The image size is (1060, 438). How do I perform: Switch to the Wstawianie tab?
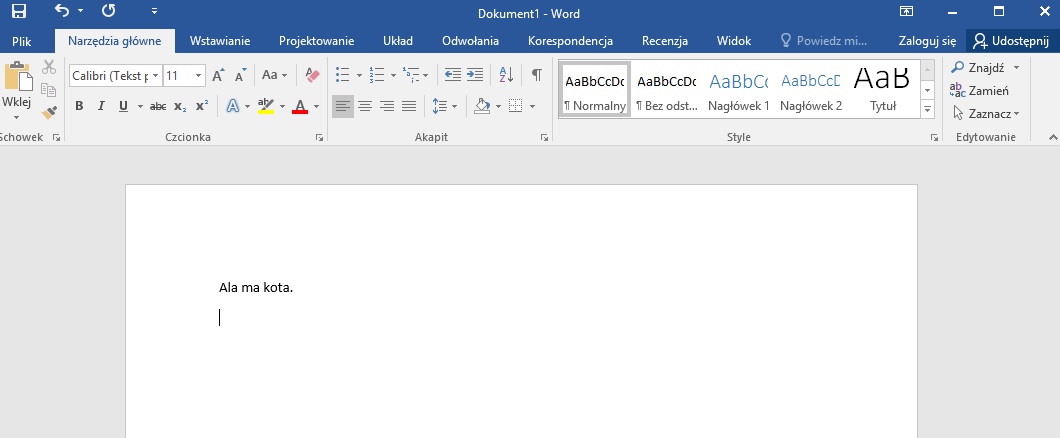(x=220, y=41)
